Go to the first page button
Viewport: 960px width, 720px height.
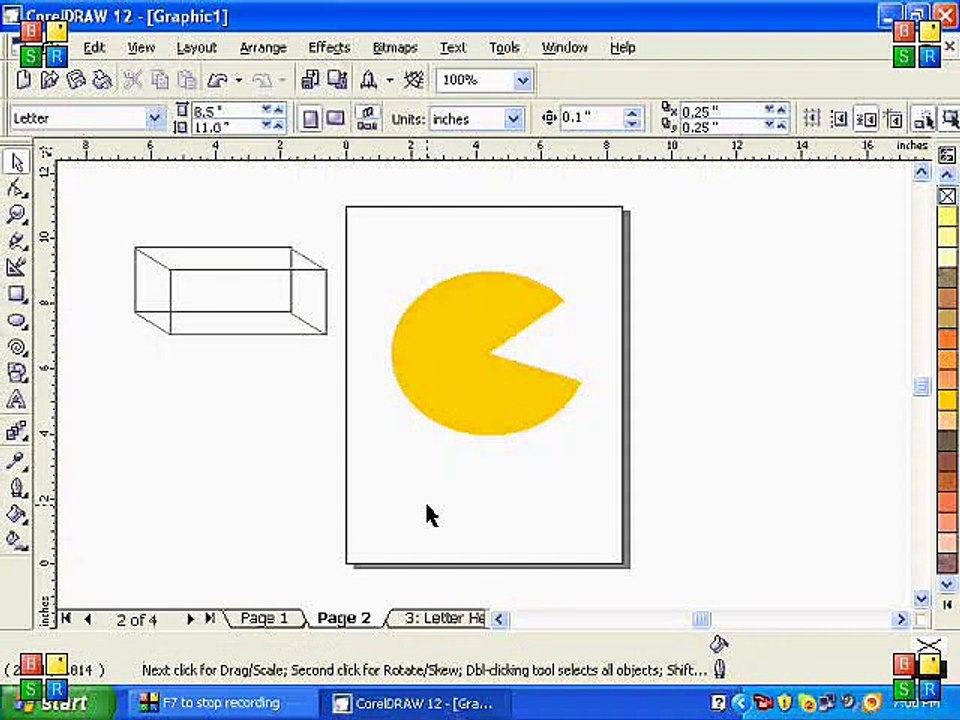[x=66, y=618]
